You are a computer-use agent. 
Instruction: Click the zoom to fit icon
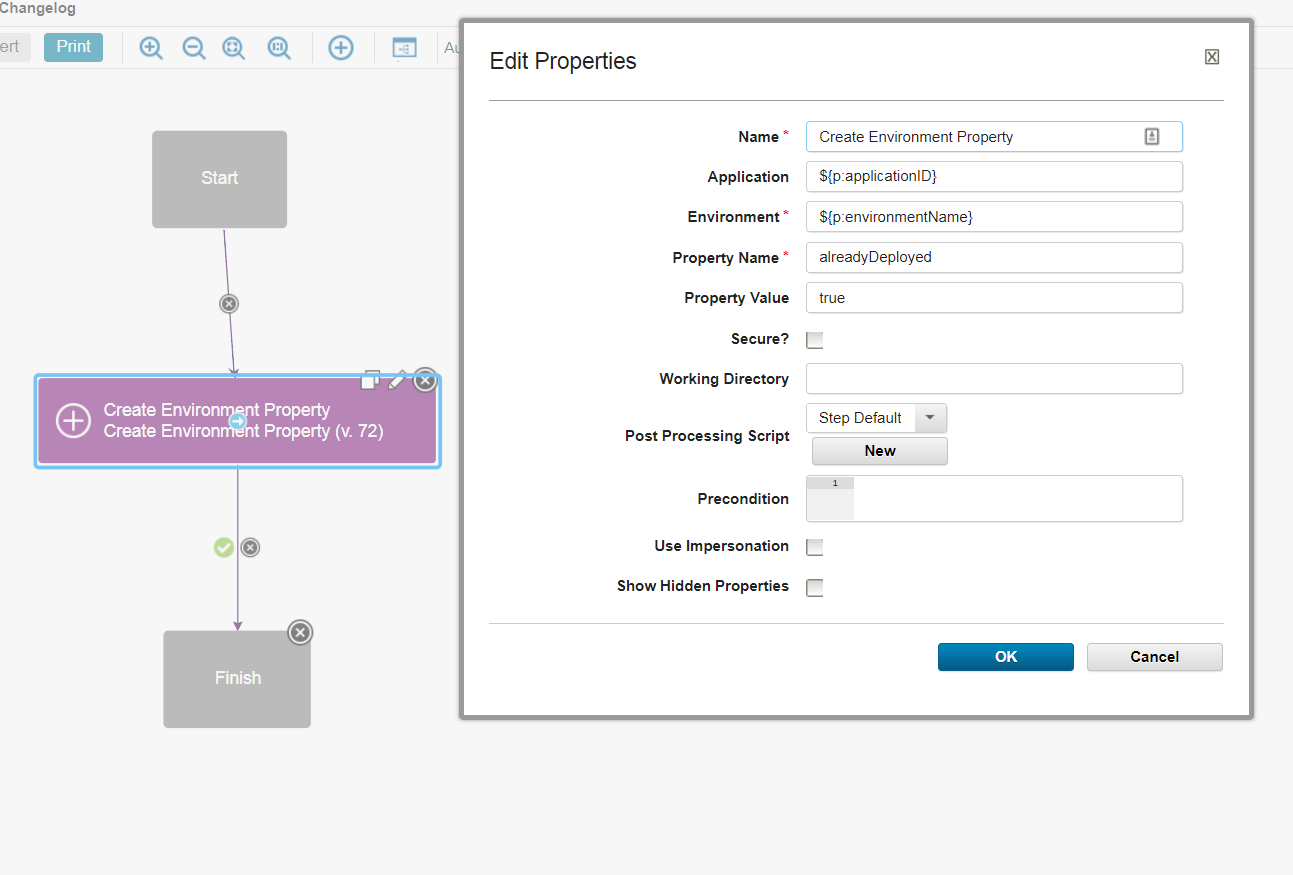234,48
